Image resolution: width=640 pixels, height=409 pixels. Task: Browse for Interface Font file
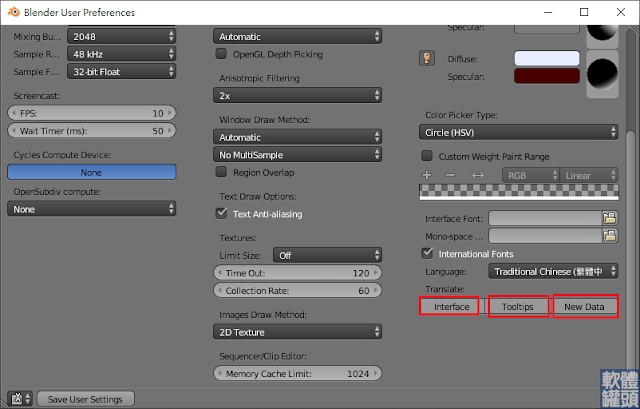coord(610,218)
